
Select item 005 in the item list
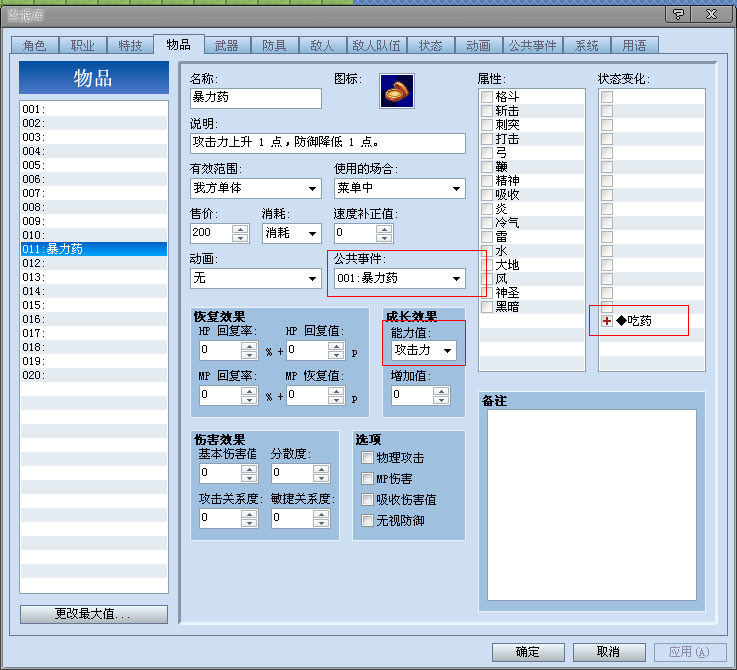click(x=94, y=165)
